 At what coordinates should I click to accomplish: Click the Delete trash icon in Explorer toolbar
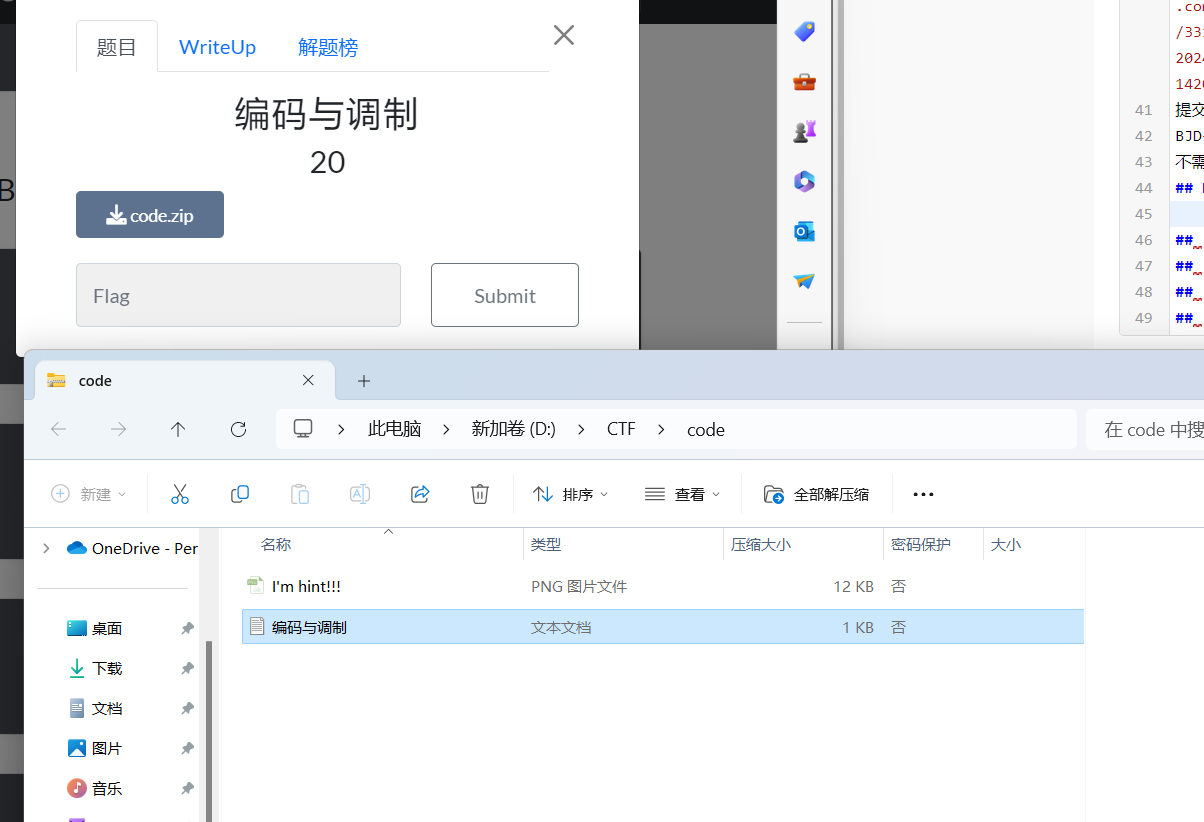pyautogui.click(x=480, y=494)
